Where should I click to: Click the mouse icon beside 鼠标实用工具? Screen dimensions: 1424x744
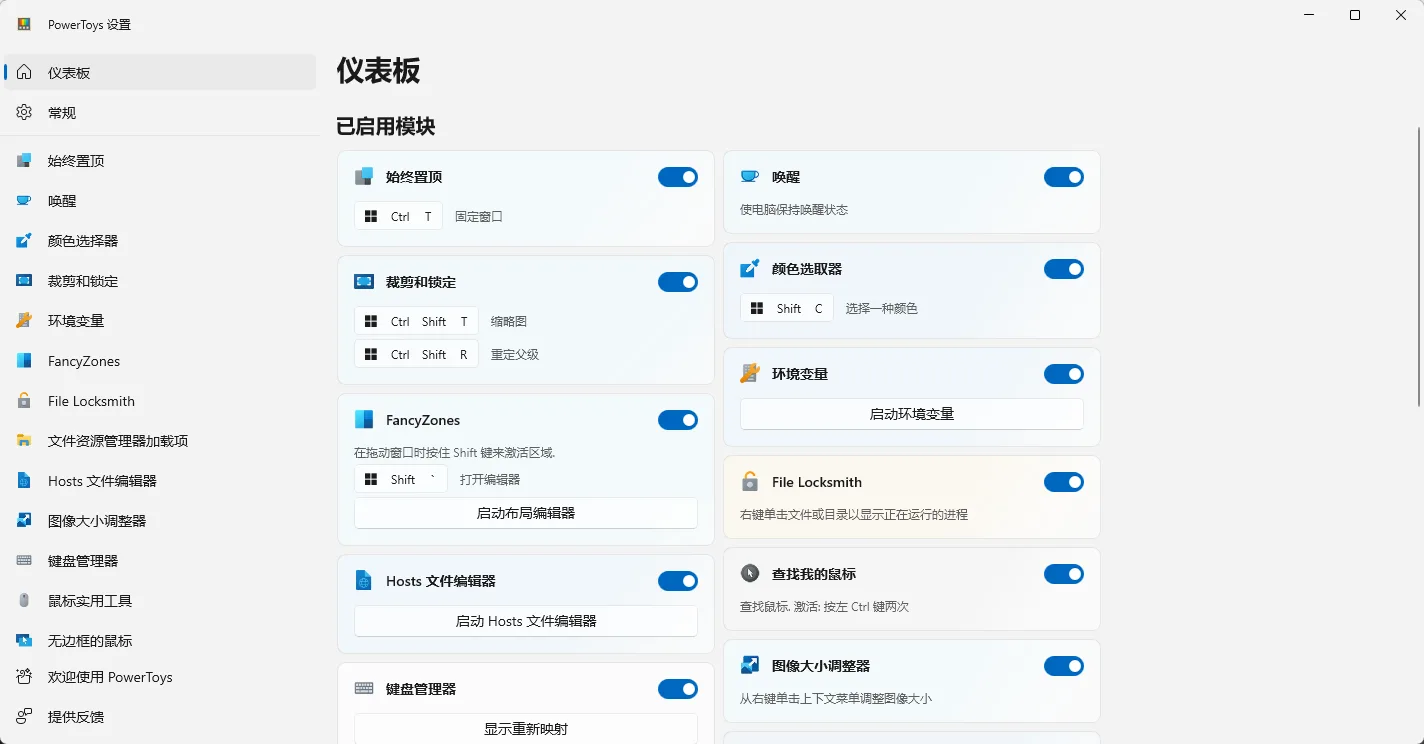point(24,601)
